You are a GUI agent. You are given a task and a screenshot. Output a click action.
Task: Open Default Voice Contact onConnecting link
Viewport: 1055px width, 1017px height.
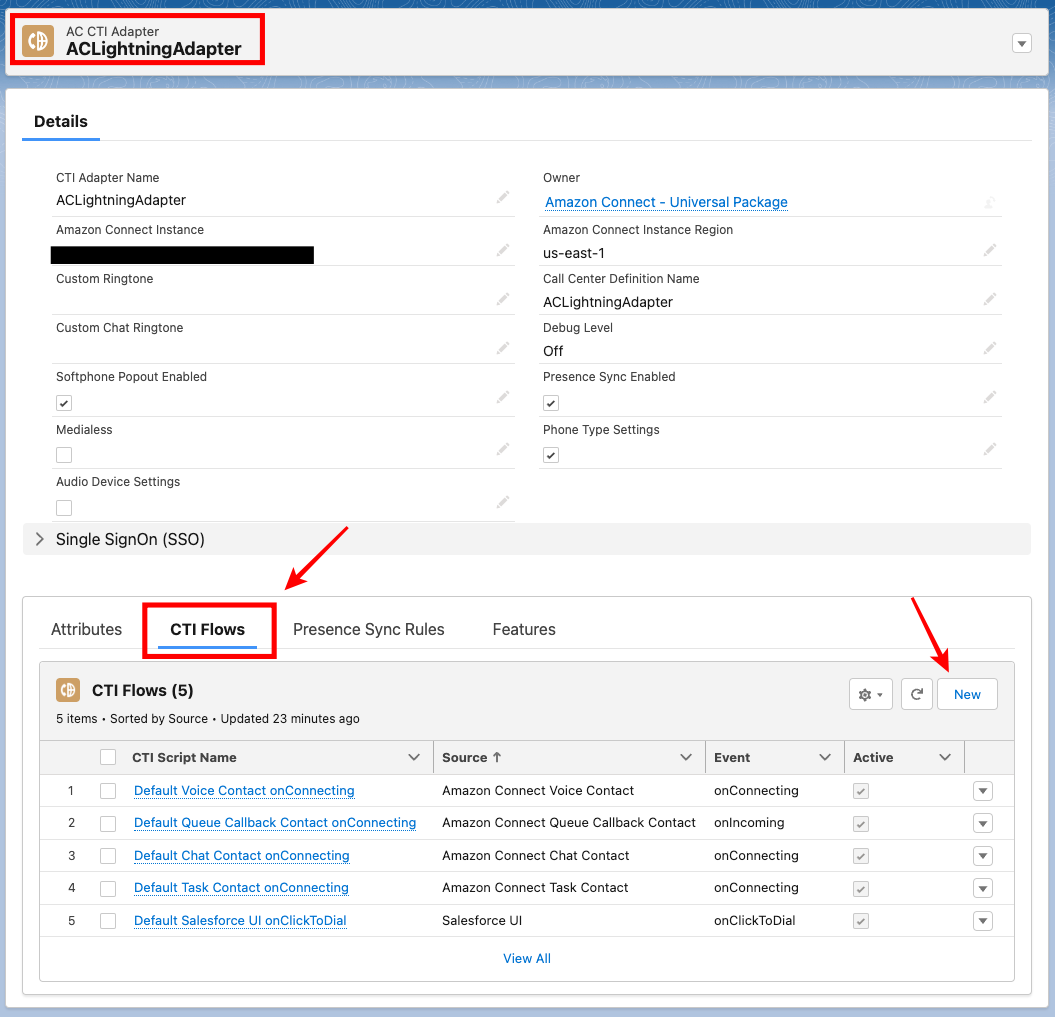click(x=244, y=791)
